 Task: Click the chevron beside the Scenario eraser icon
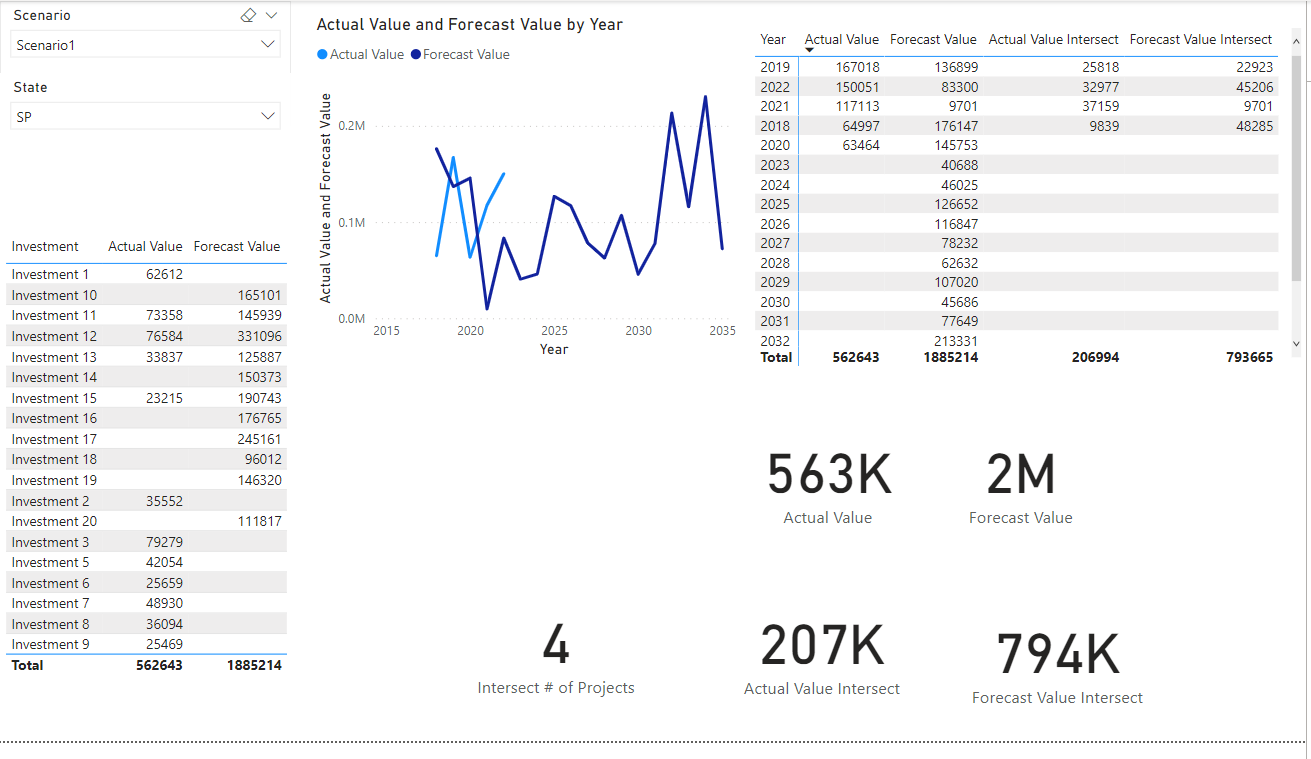tap(271, 16)
